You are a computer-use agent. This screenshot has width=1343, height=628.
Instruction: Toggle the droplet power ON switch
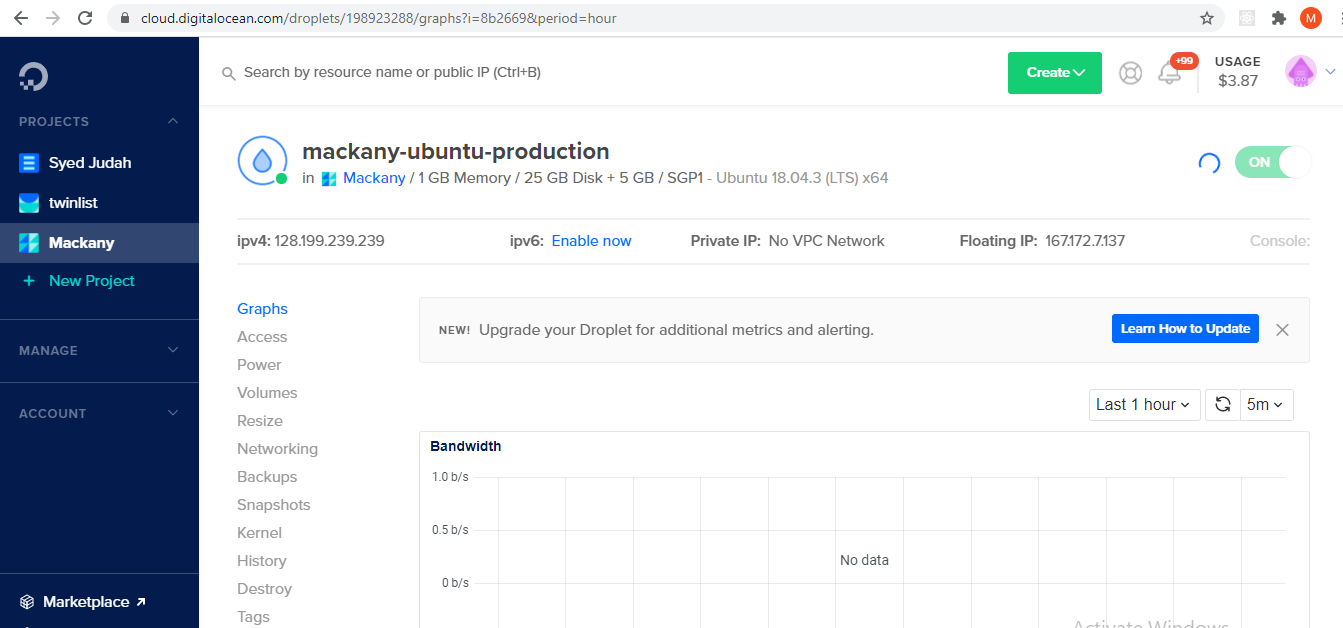point(1272,162)
